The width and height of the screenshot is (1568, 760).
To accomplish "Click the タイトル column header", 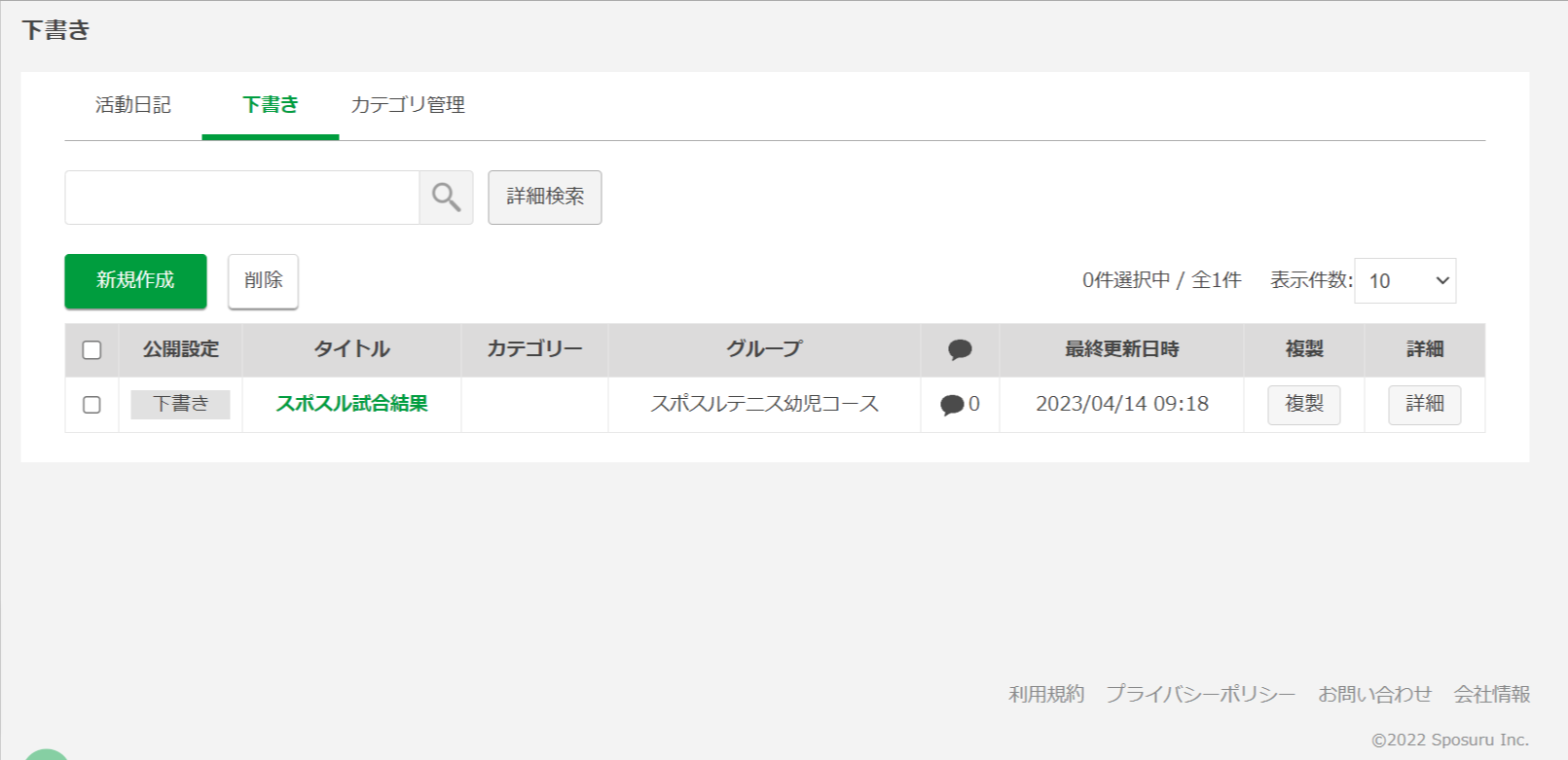I will click(351, 349).
